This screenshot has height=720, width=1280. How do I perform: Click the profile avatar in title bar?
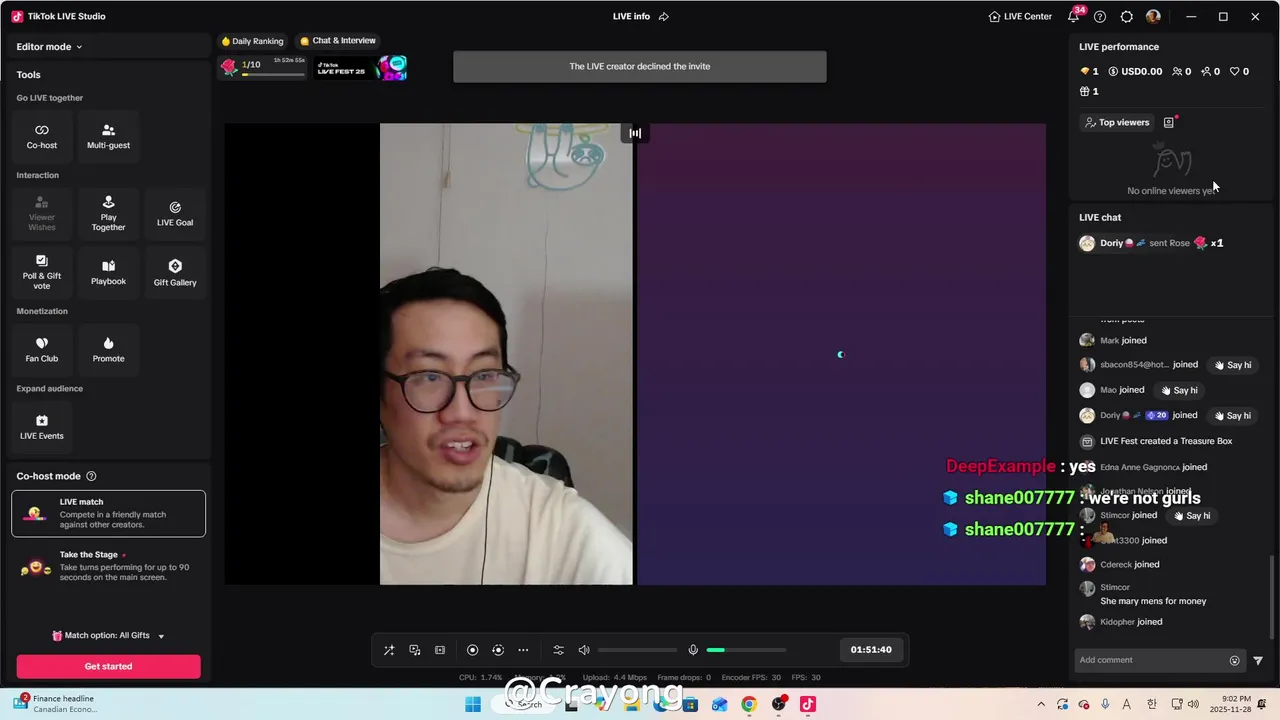(1153, 16)
